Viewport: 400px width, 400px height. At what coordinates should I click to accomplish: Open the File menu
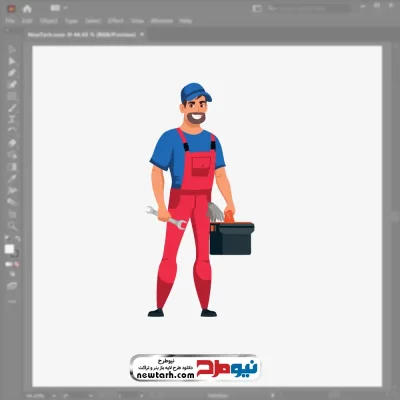click(10, 21)
